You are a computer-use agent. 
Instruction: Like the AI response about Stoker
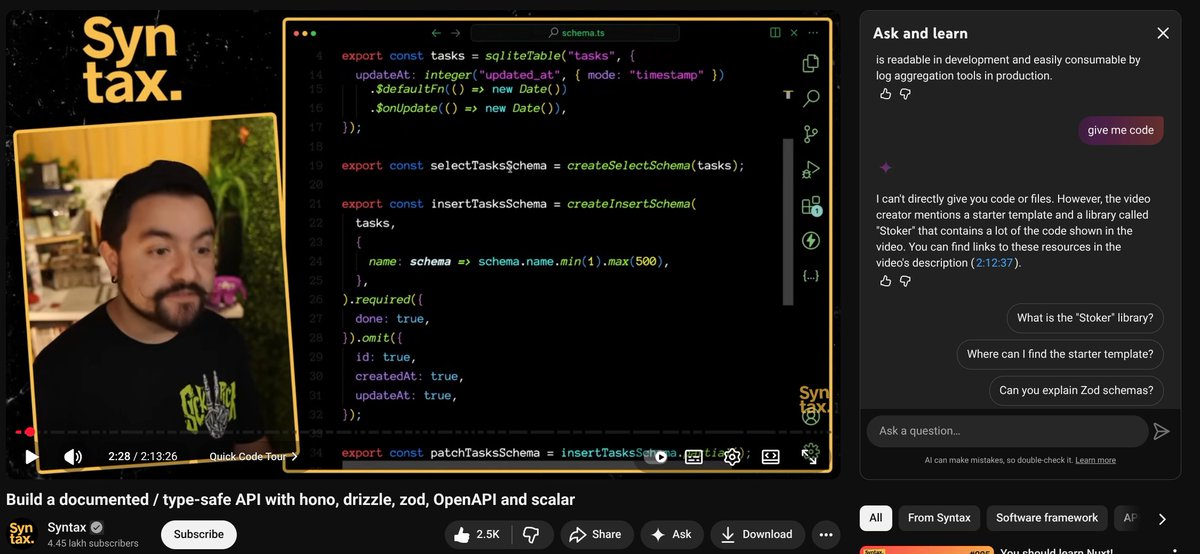point(885,281)
